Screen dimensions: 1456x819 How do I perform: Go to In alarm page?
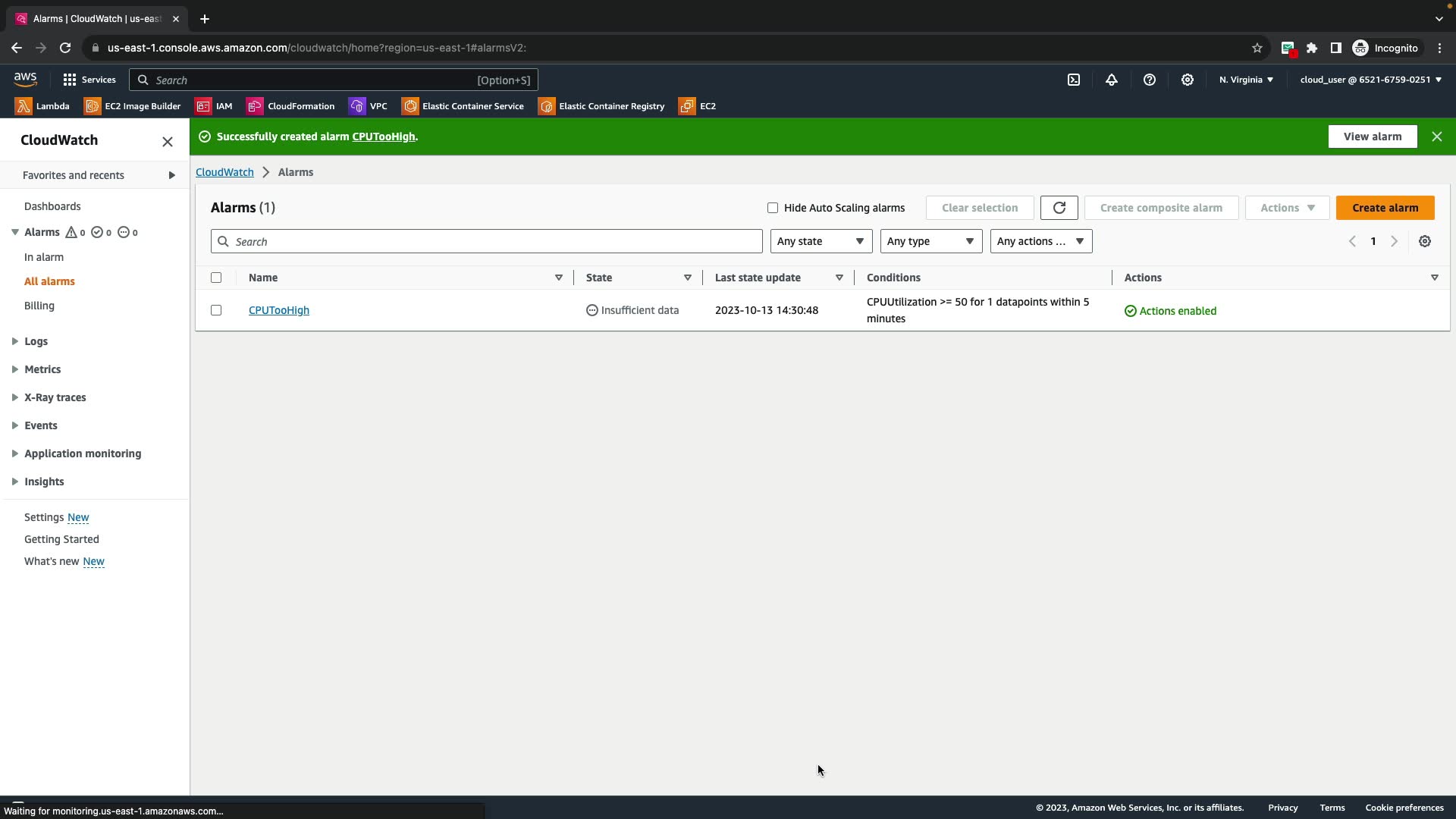[x=44, y=257]
